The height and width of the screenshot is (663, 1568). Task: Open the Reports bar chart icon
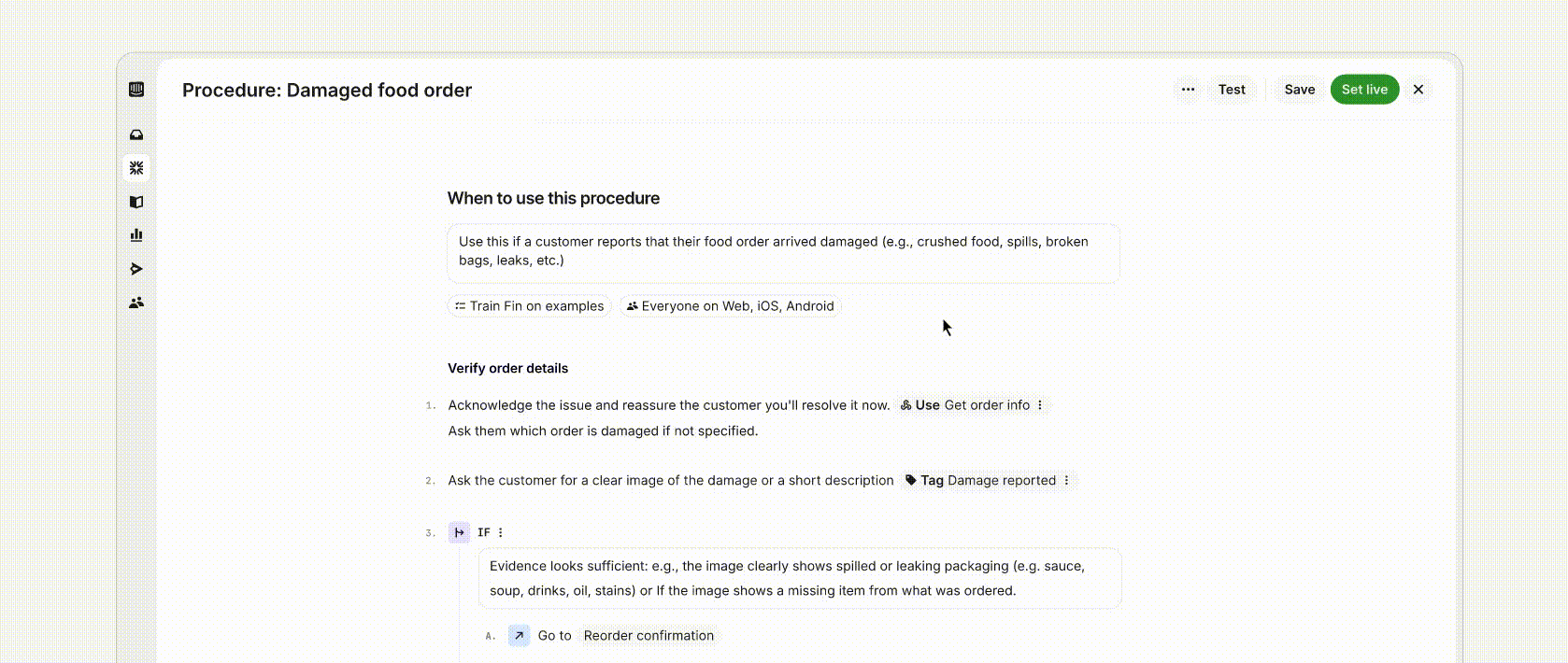136,235
